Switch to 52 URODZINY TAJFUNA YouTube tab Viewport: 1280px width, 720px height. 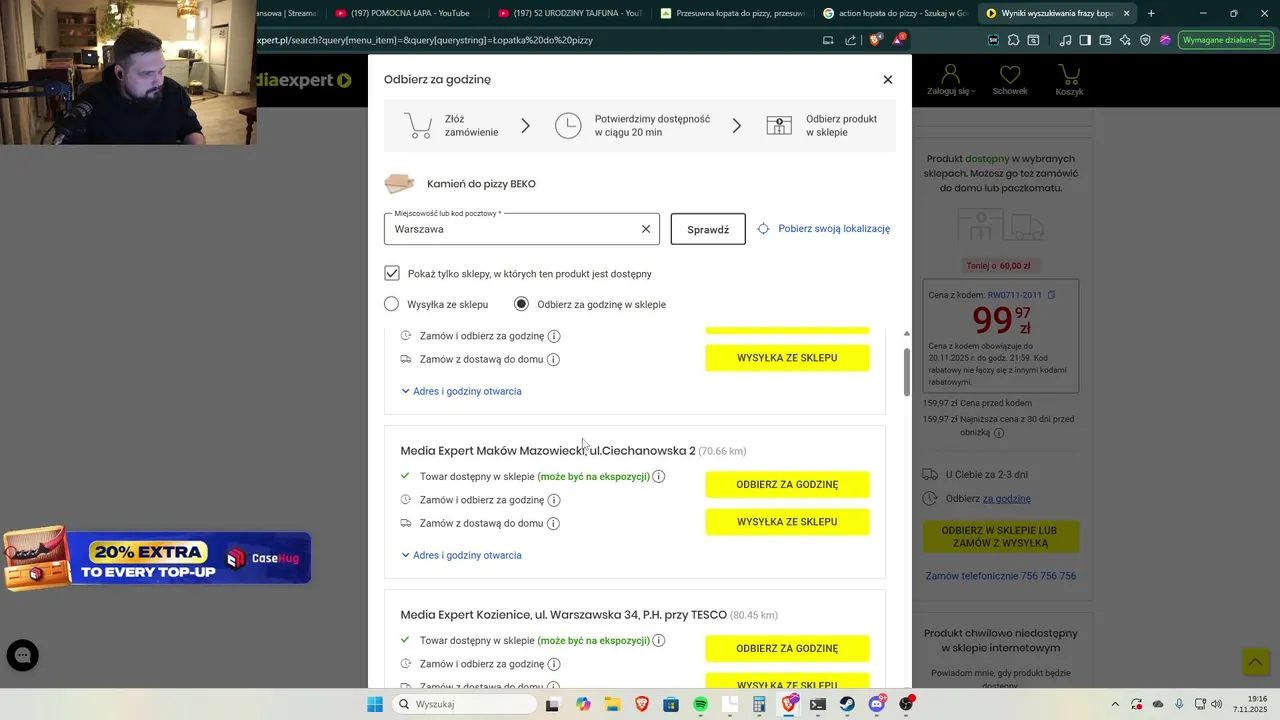570,13
